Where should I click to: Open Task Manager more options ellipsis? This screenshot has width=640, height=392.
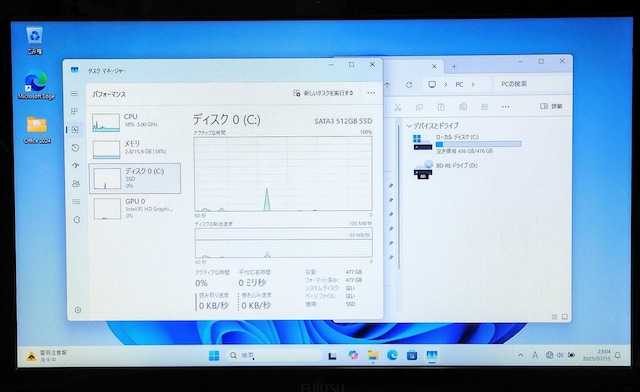(371, 93)
